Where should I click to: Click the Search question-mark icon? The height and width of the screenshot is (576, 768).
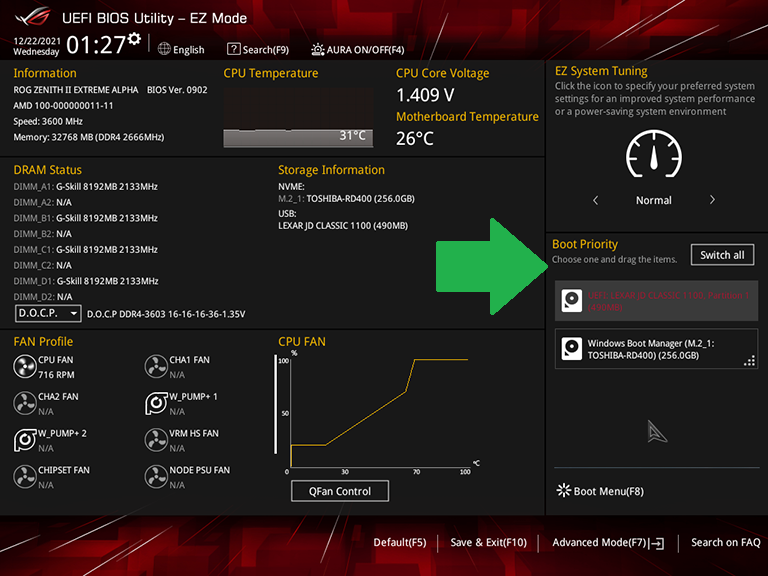(234, 49)
